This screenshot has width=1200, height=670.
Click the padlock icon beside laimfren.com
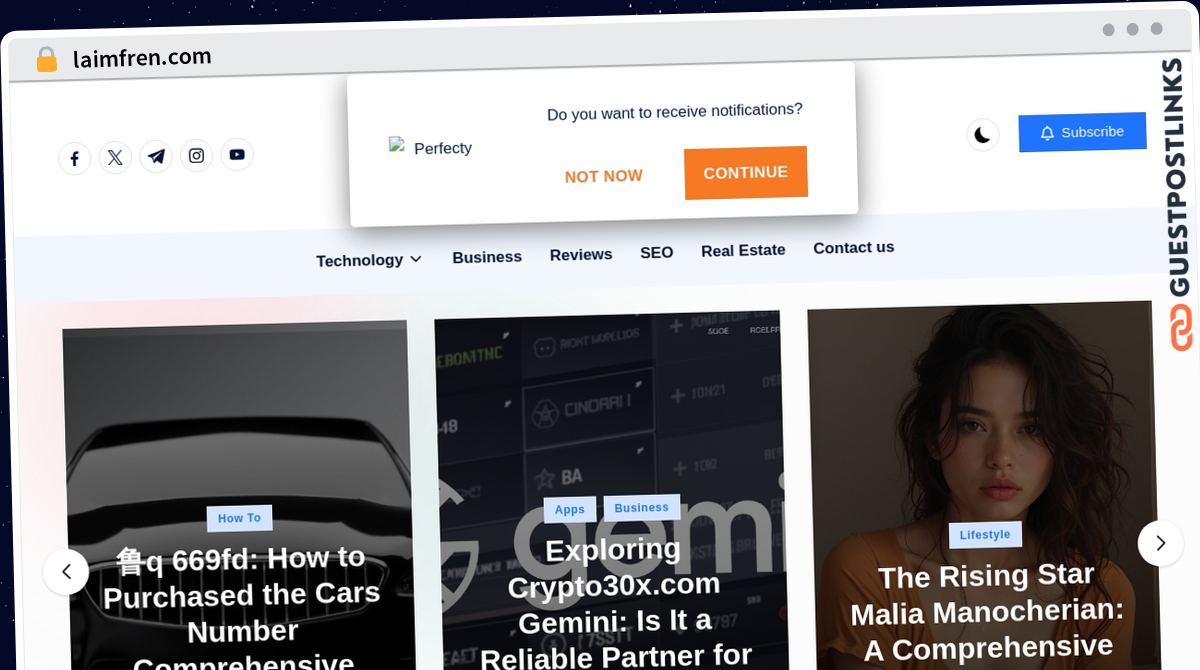tap(46, 59)
